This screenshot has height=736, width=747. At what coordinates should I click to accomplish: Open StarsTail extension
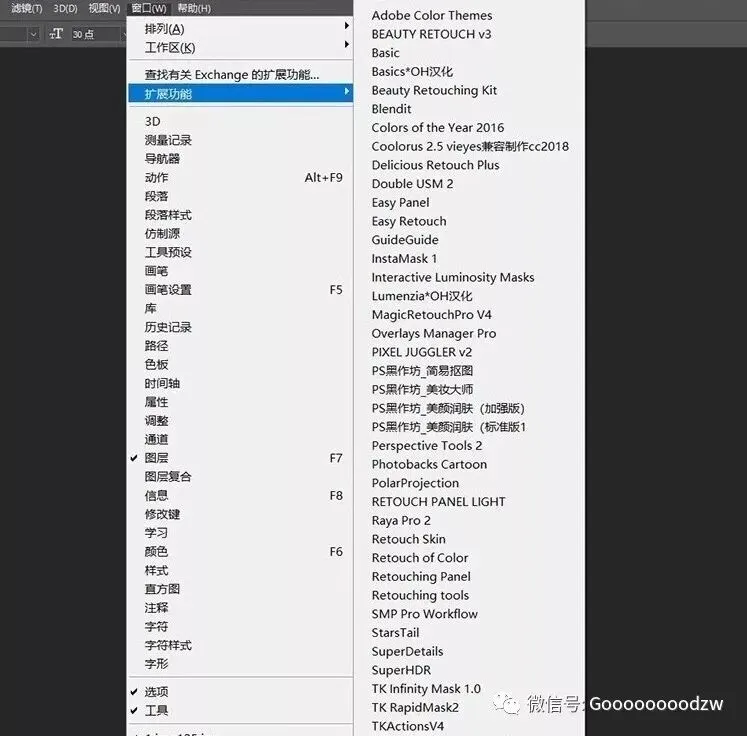pyautogui.click(x=395, y=632)
